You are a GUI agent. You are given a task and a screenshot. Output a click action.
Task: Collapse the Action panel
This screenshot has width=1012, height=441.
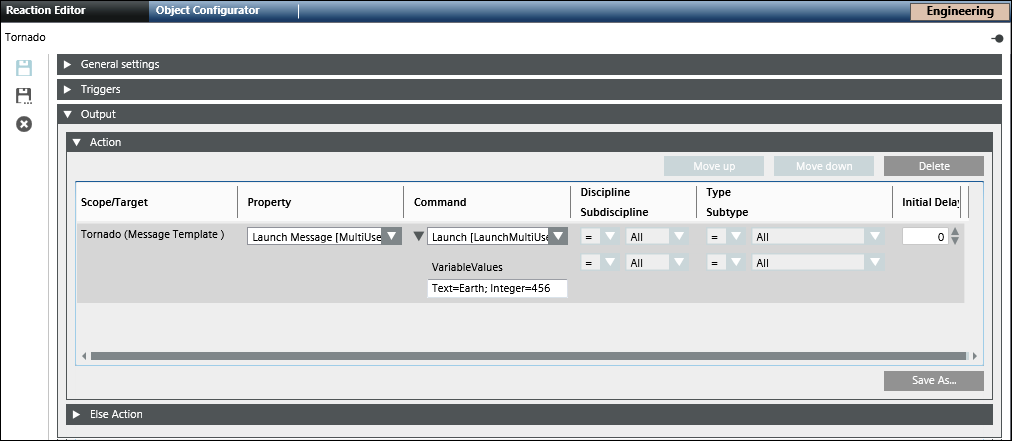[76, 142]
